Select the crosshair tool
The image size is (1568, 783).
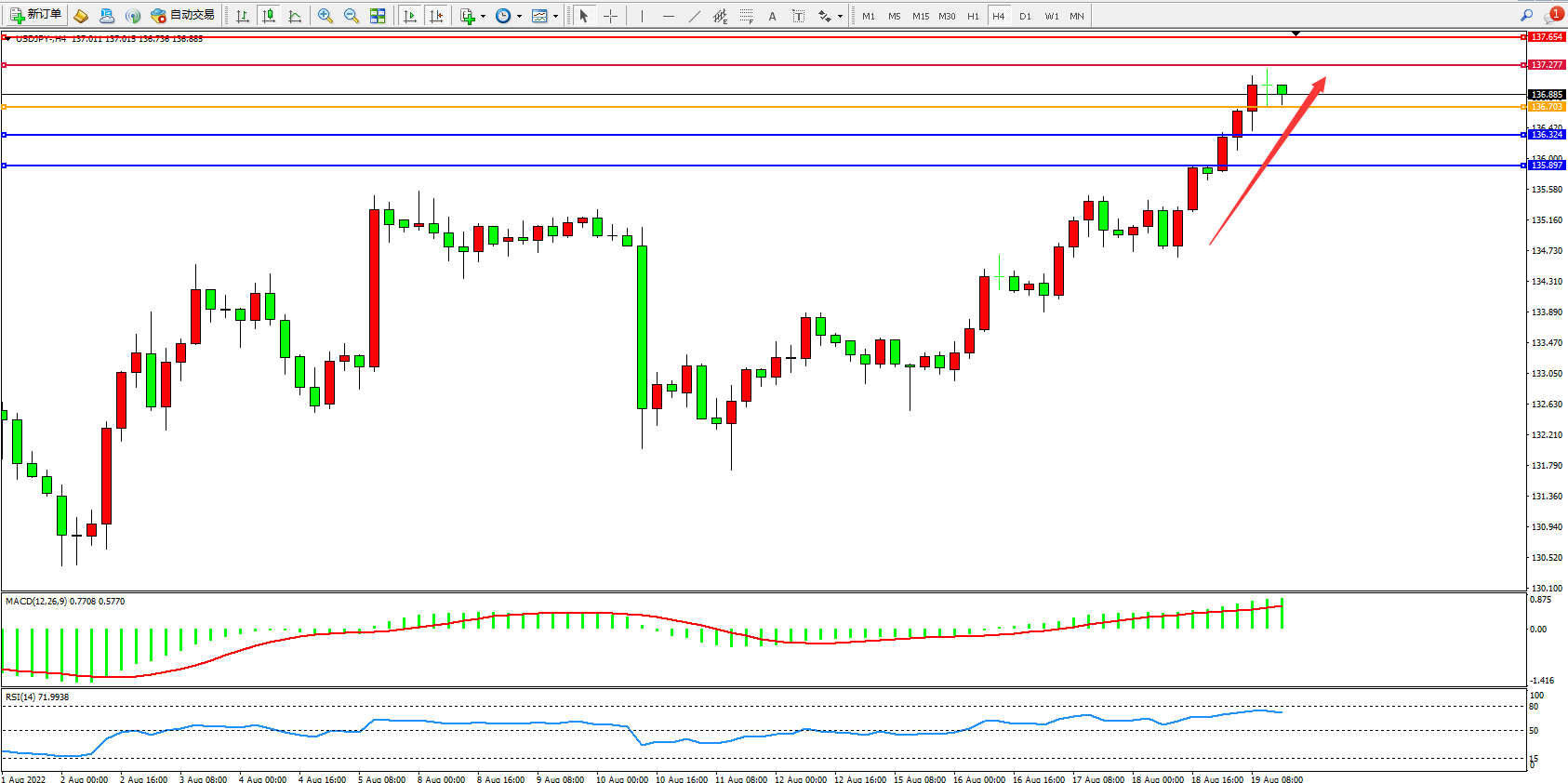click(x=610, y=16)
